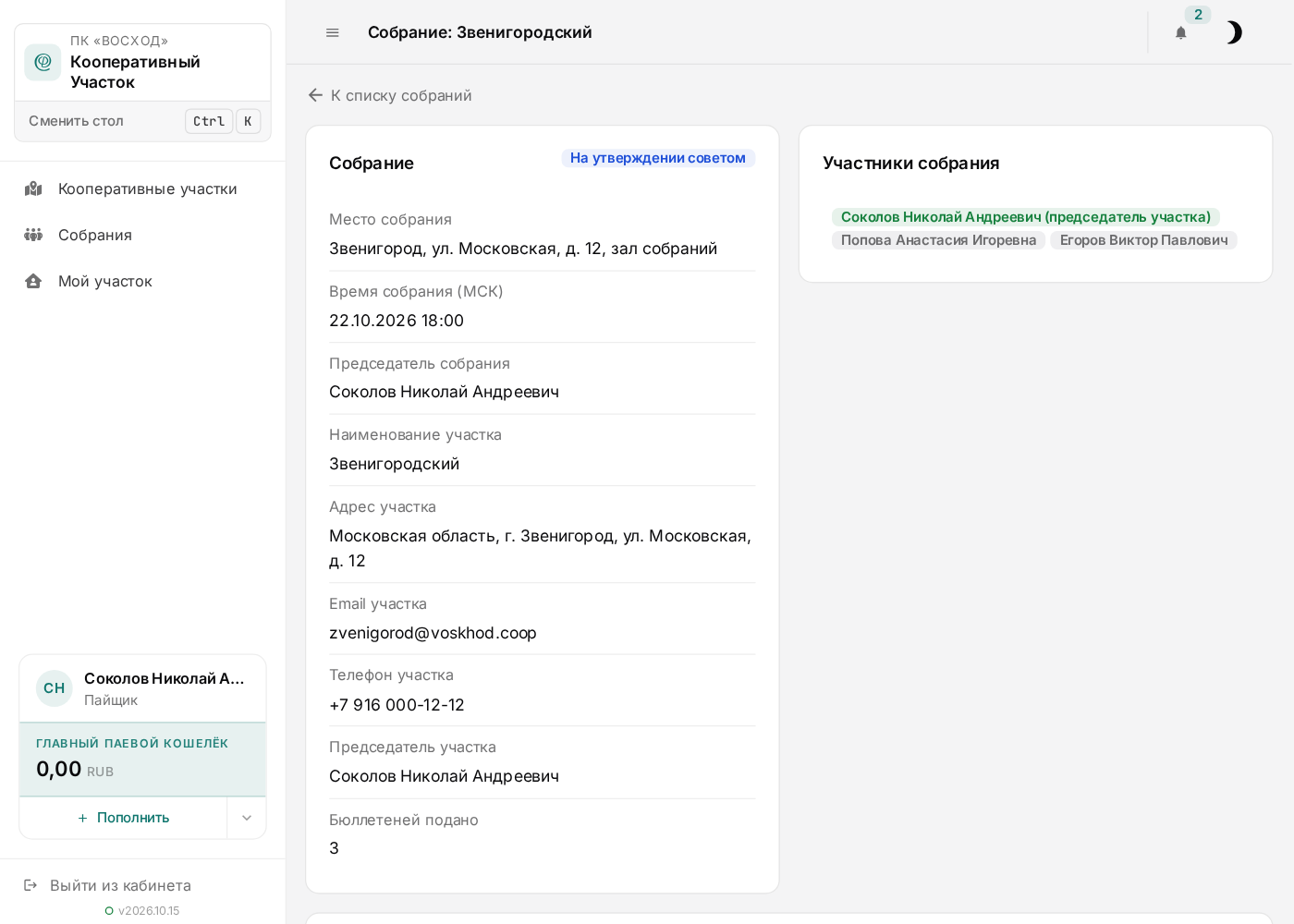Viewport: 1294px width, 924px height.
Task: Click the Ctrl K shortcut hint
Action: click(x=223, y=121)
